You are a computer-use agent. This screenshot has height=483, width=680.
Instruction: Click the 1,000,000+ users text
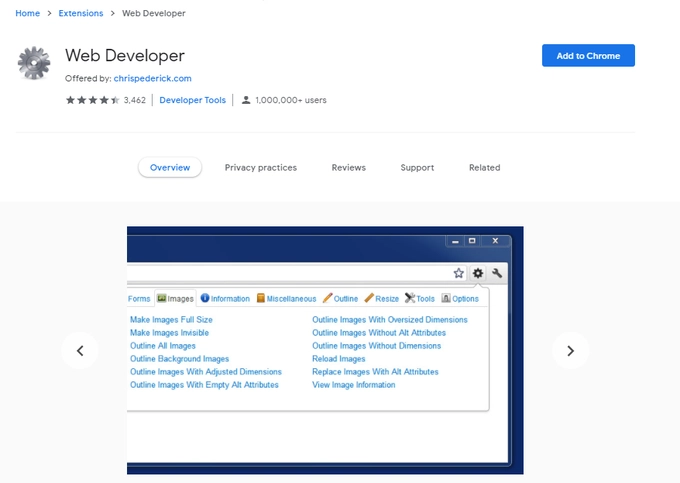click(x=291, y=100)
